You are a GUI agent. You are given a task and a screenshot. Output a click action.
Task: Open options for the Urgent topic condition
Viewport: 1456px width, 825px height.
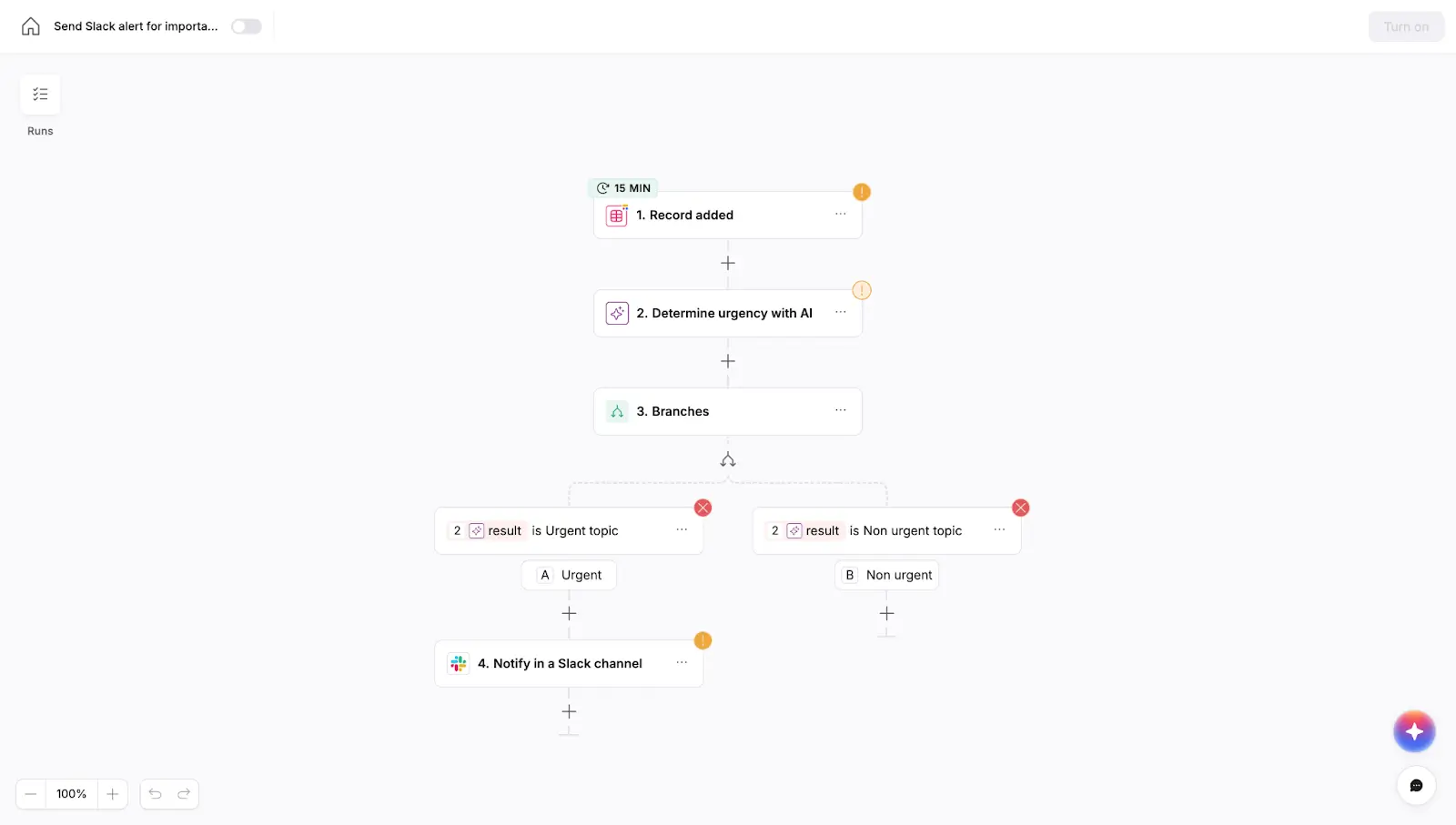pos(681,530)
